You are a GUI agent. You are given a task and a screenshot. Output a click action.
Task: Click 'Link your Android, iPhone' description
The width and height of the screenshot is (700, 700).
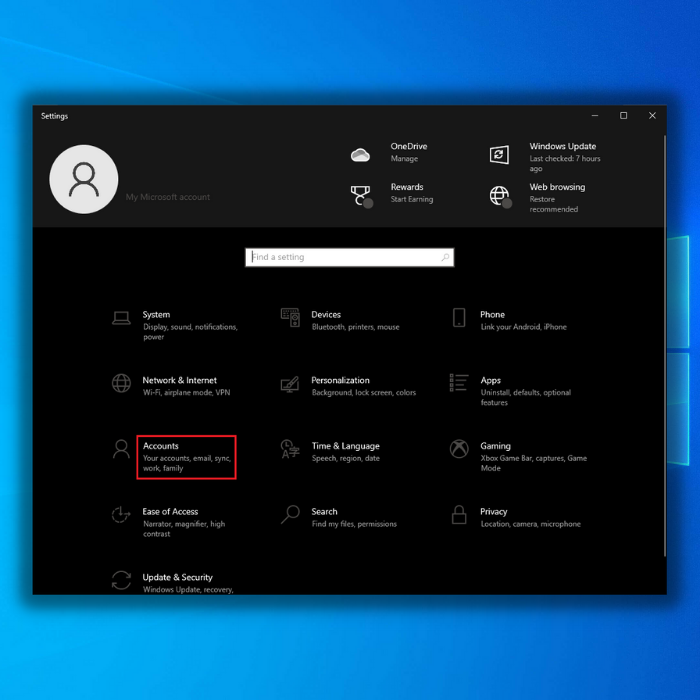pyautogui.click(x=523, y=327)
